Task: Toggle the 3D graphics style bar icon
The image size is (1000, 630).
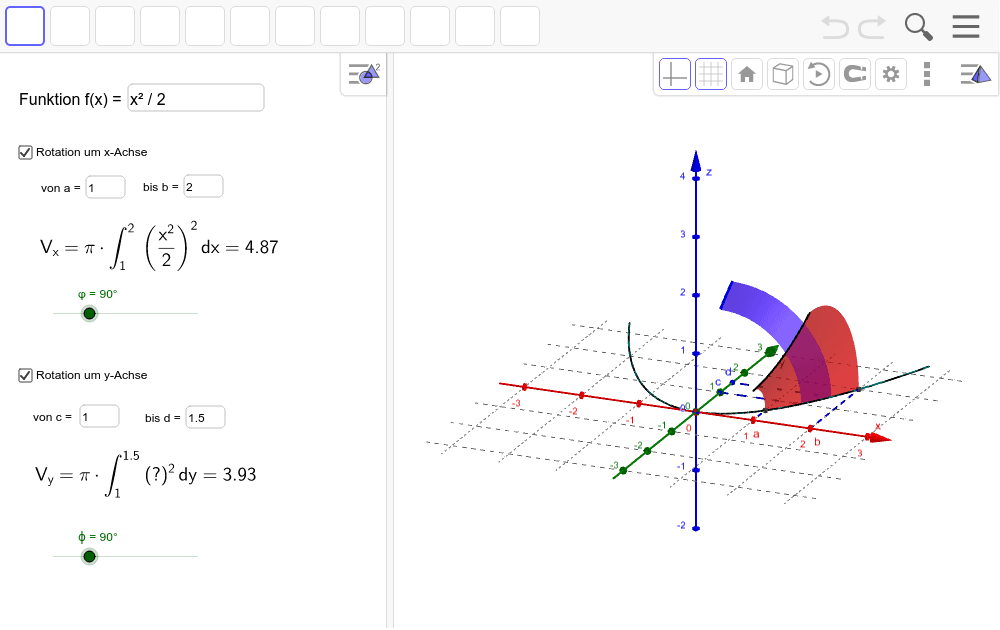Action: click(x=976, y=75)
